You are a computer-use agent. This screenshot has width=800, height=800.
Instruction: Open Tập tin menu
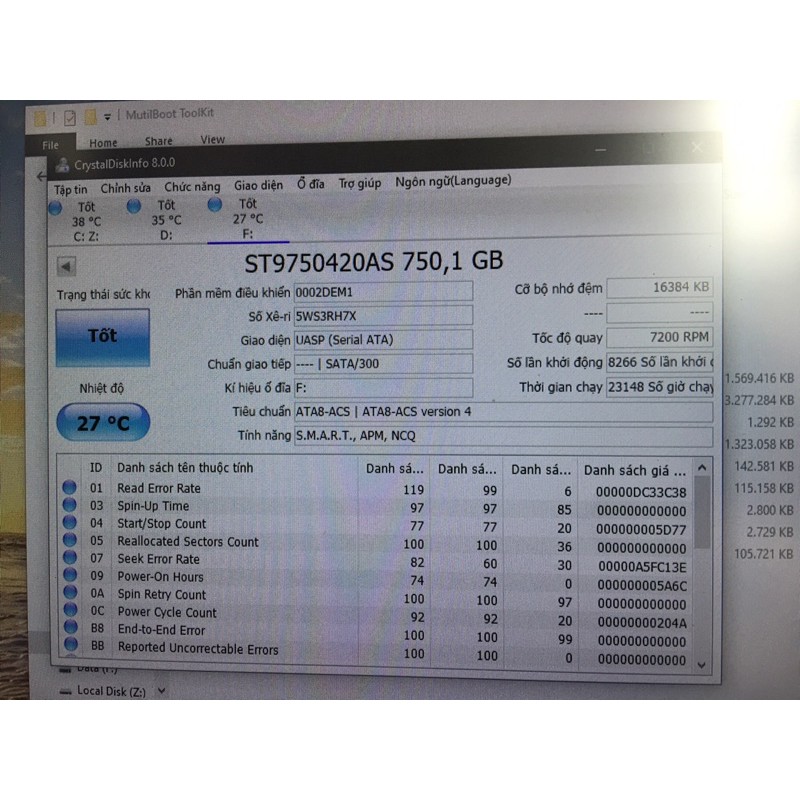pos(71,190)
